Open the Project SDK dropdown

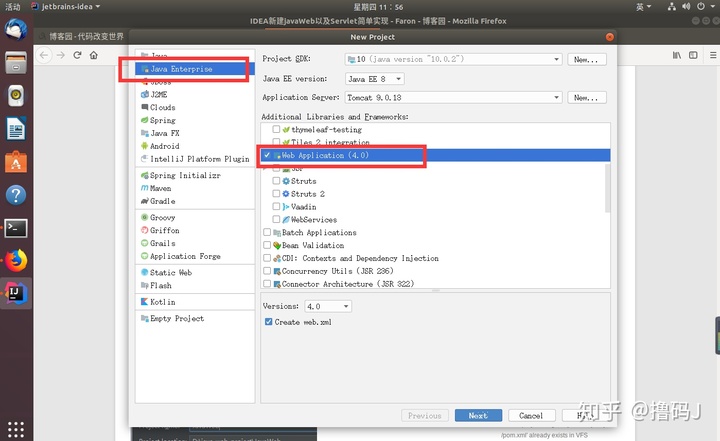coord(453,59)
